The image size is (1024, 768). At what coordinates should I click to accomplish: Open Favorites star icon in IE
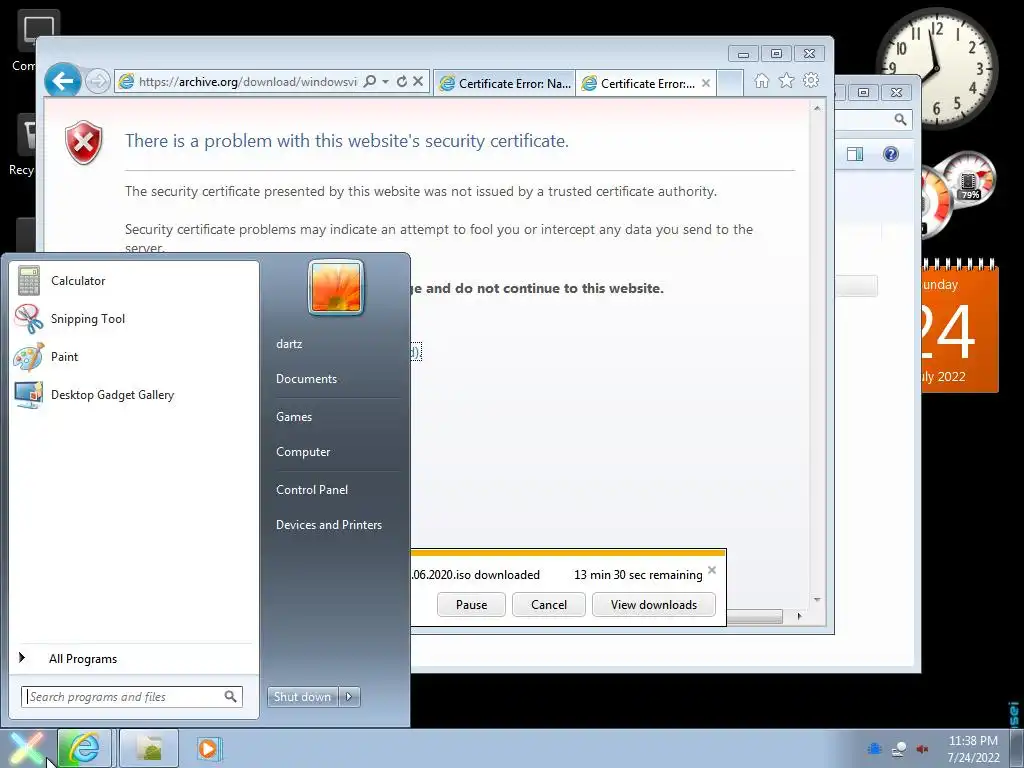click(786, 80)
